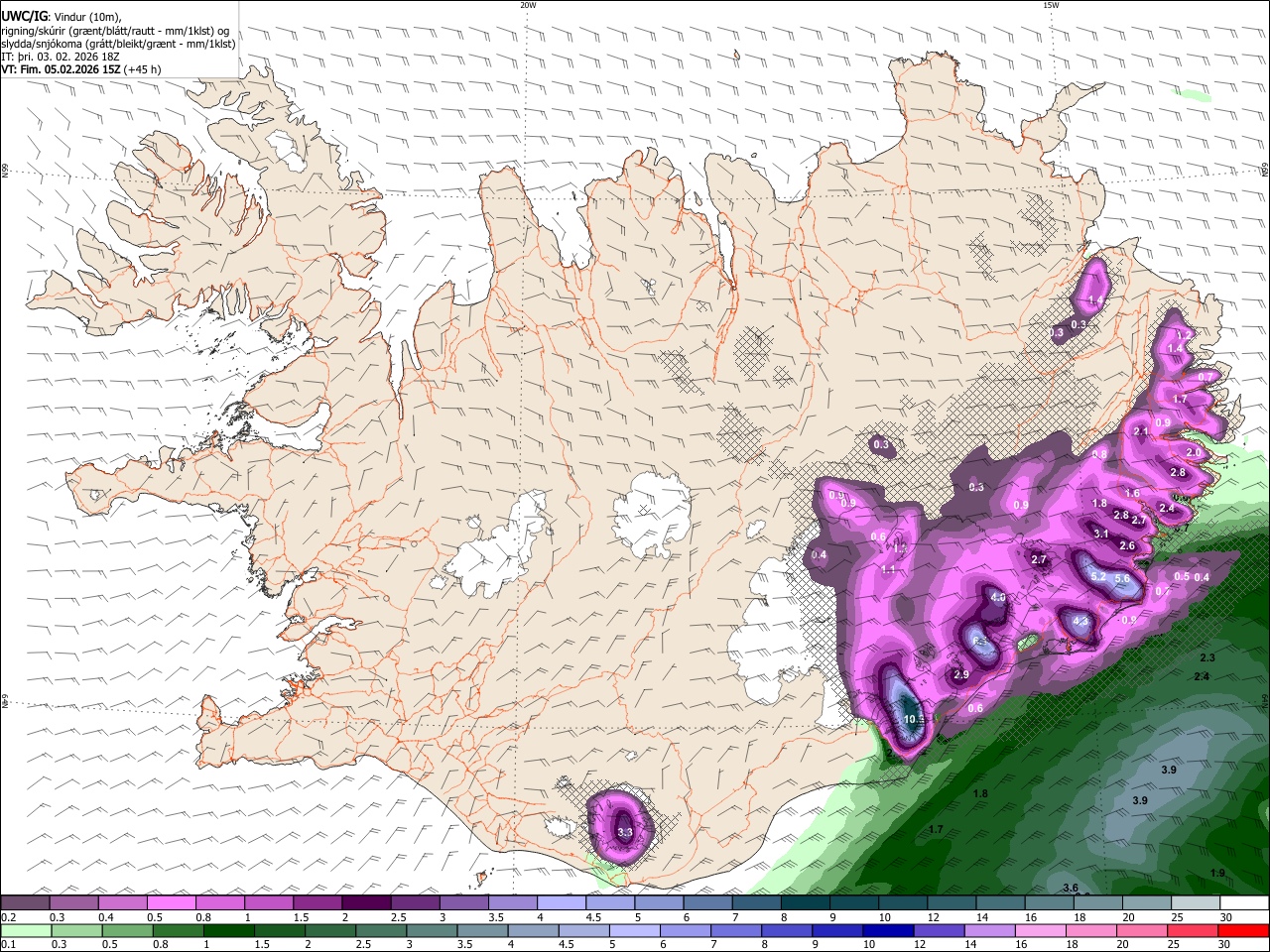Select the IT þri. 03. 02. 2026 18Z init-time line
1270x952 pixels.
click(x=60, y=57)
